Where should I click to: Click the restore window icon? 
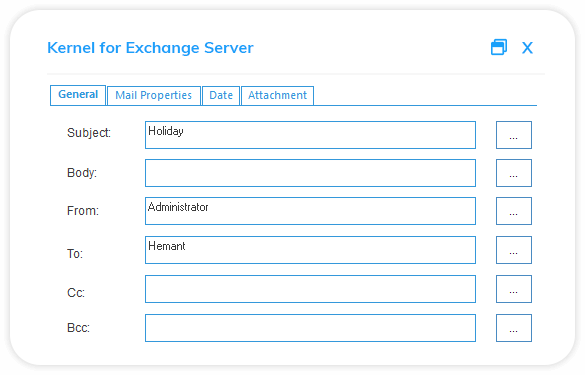(x=499, y=47)
